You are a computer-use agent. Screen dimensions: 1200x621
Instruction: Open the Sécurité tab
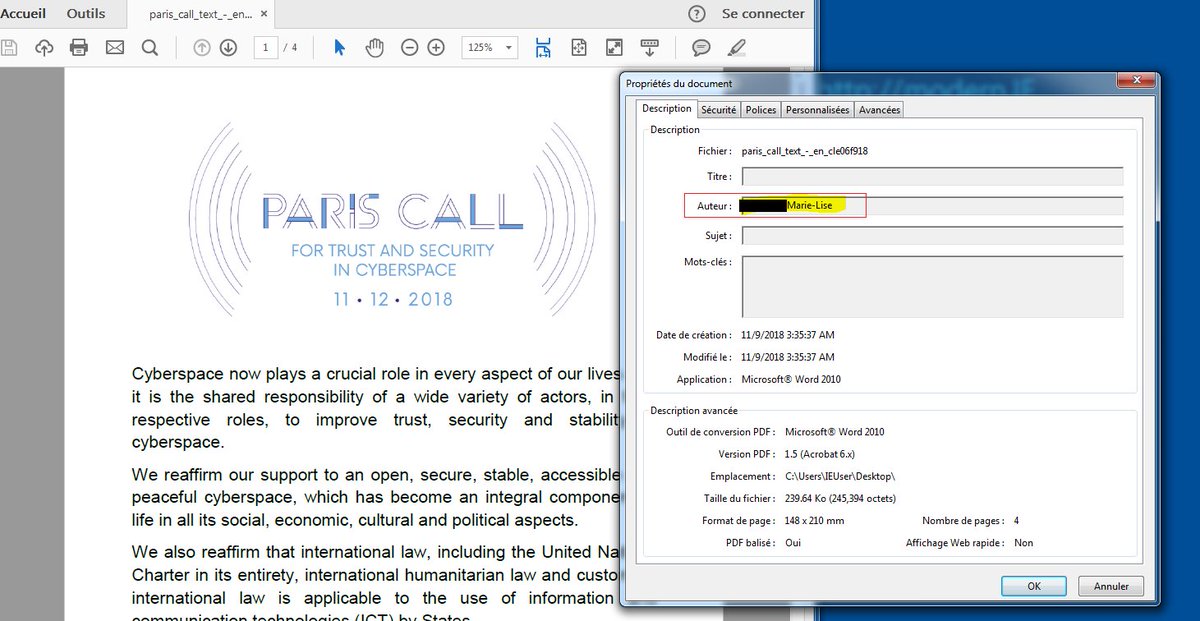[x=719, y=110]
